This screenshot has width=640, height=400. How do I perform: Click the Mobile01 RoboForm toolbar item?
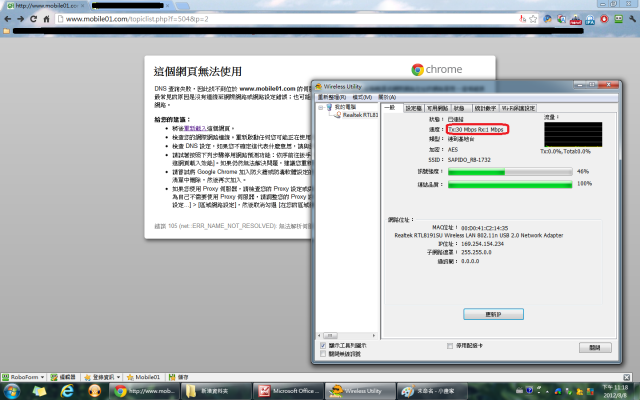(x=143, y=377)
